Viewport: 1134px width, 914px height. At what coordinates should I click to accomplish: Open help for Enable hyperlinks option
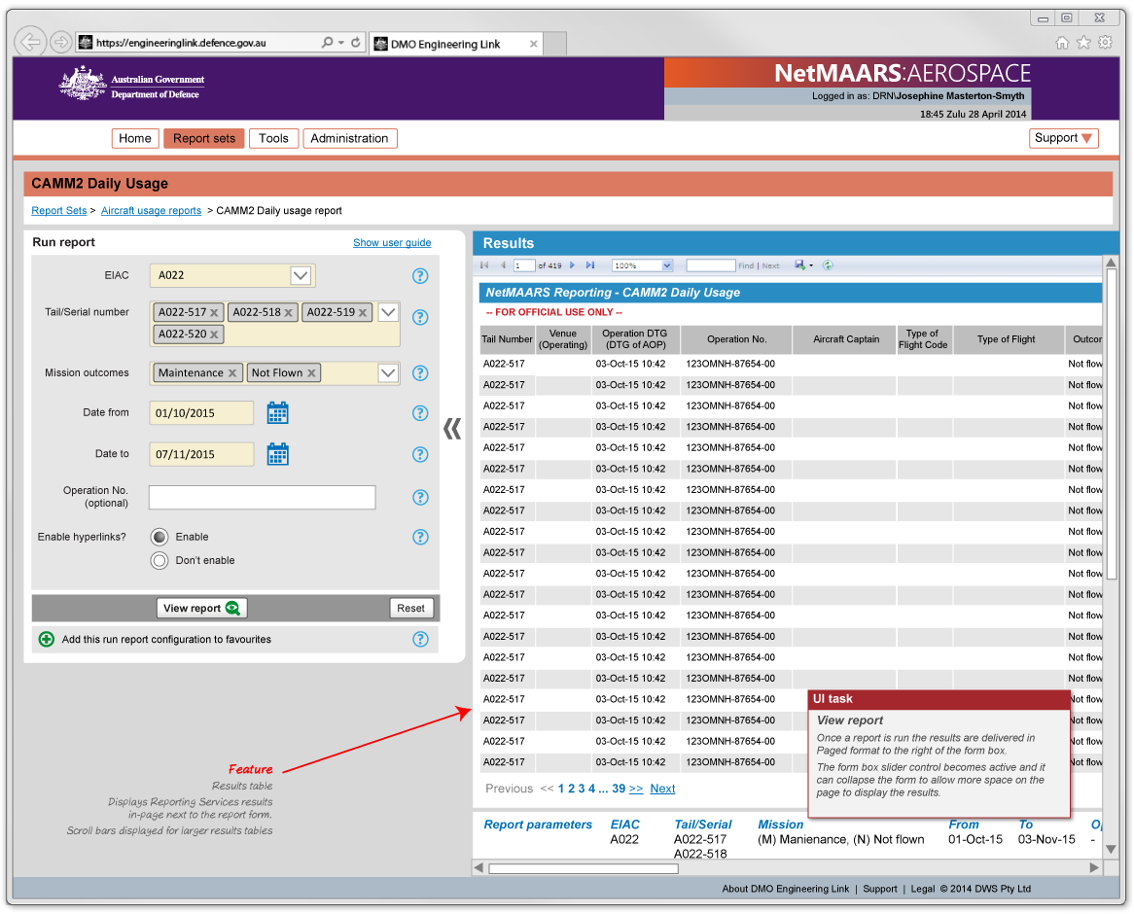click(420, 537)
